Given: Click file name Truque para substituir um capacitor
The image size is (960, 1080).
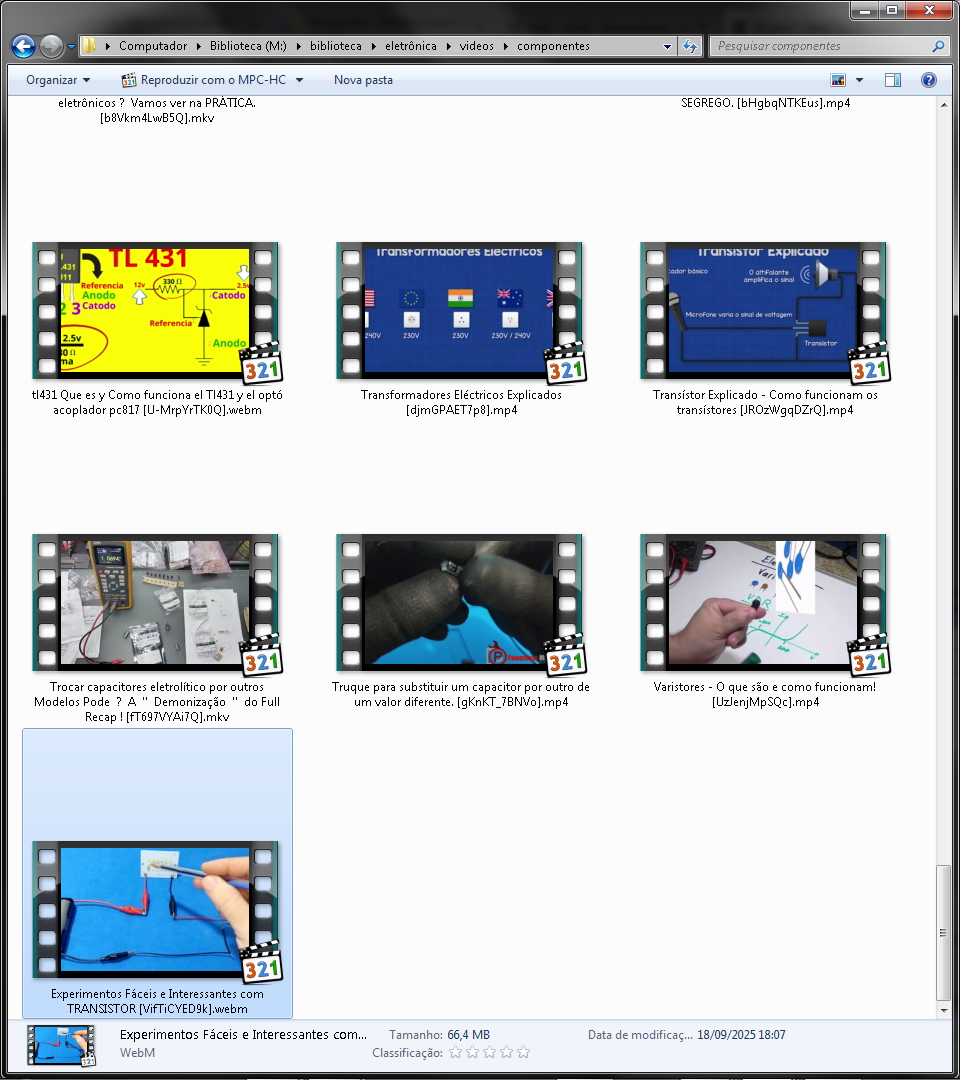Looking at the screenshot, I should point(461,694).
